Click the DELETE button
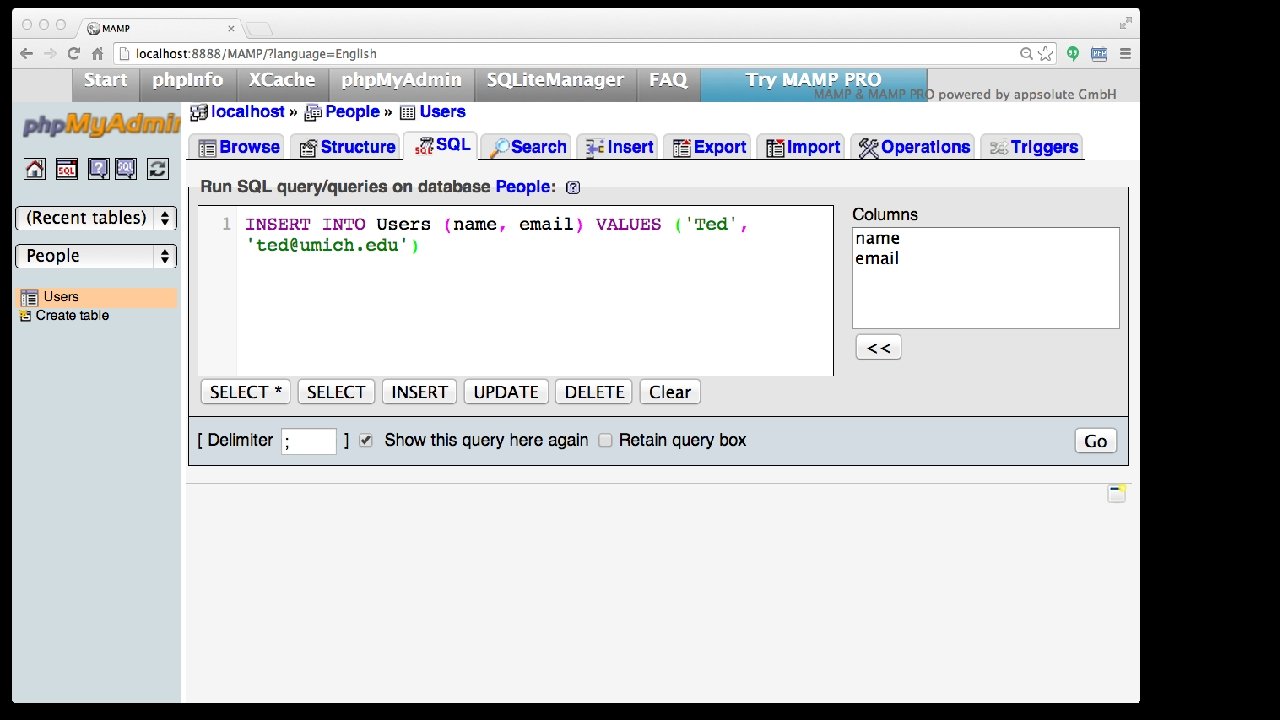The height and width of the screenshot is (720, 1280). click(x=594, y=392)
